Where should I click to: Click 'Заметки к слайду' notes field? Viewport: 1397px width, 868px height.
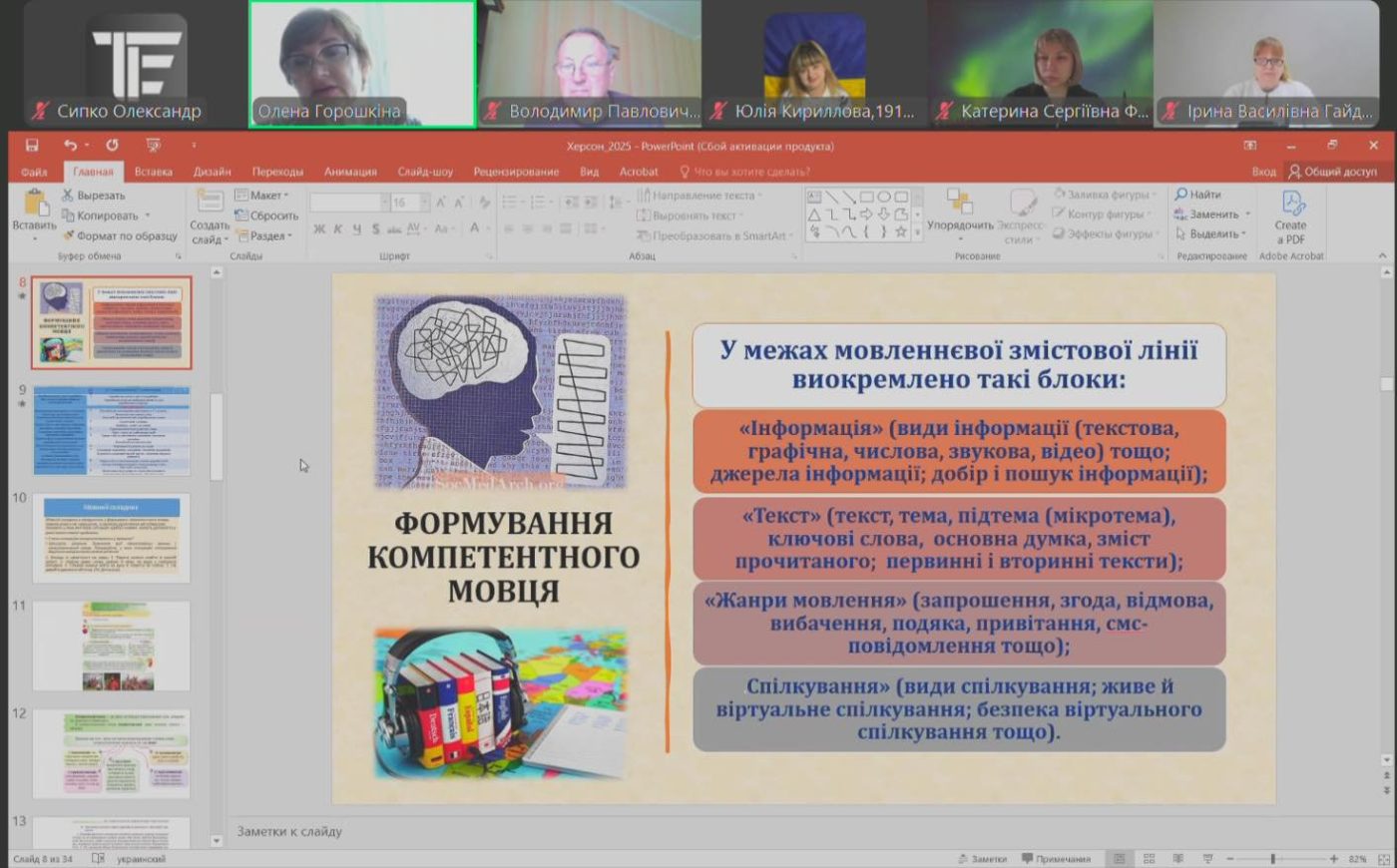pos(289,831)
